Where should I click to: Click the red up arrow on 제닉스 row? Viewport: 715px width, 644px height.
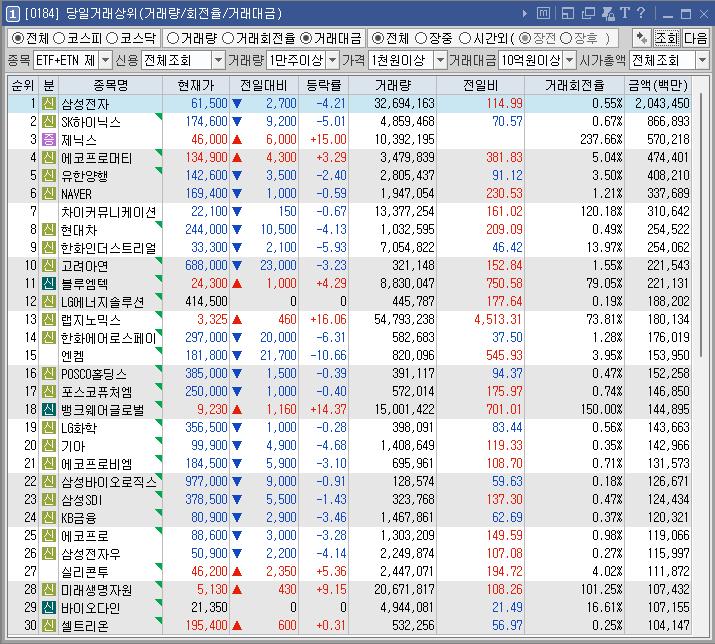[x=237, y=140]
